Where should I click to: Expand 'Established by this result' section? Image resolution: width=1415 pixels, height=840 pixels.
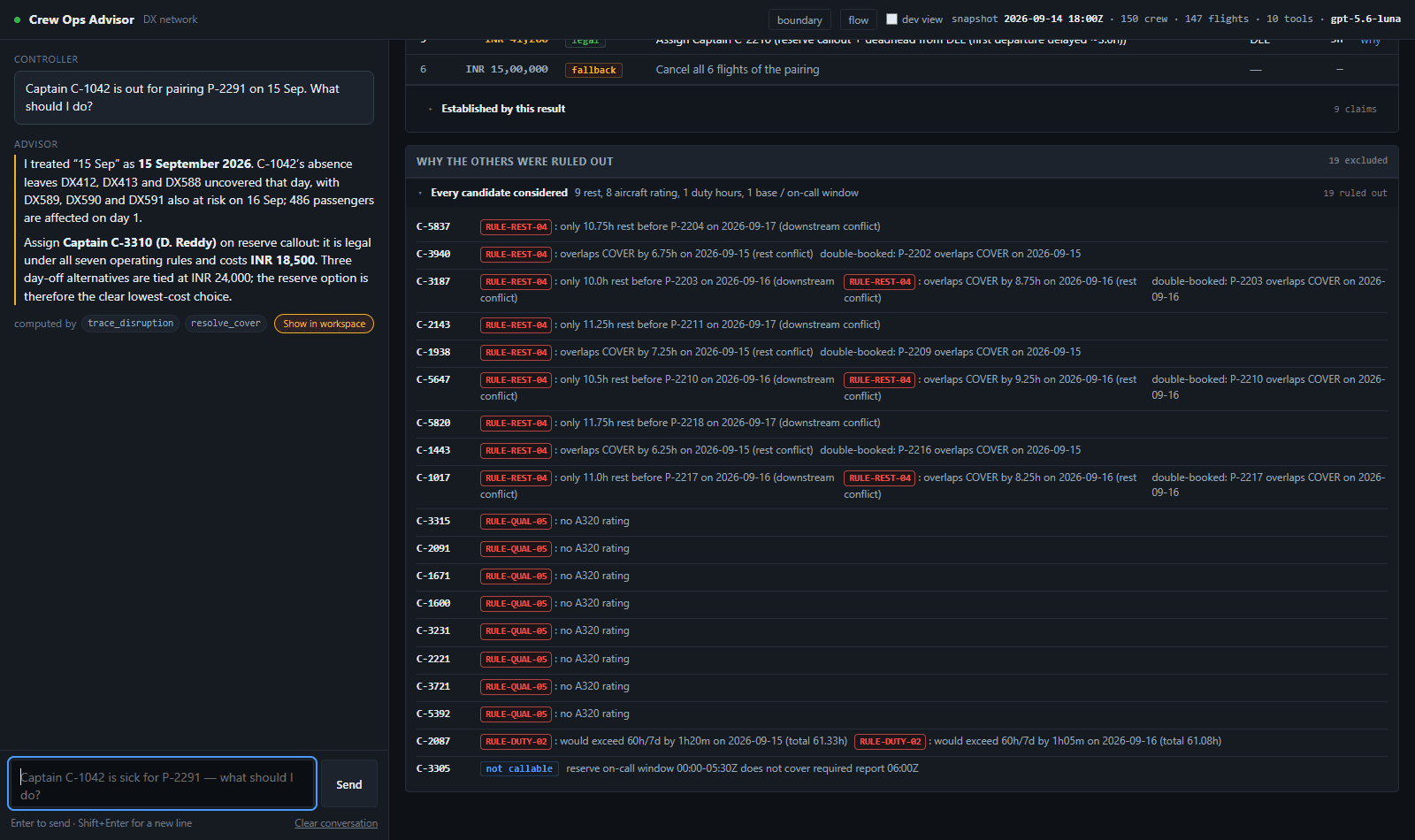pyautogui.click(x=502, y=109)
